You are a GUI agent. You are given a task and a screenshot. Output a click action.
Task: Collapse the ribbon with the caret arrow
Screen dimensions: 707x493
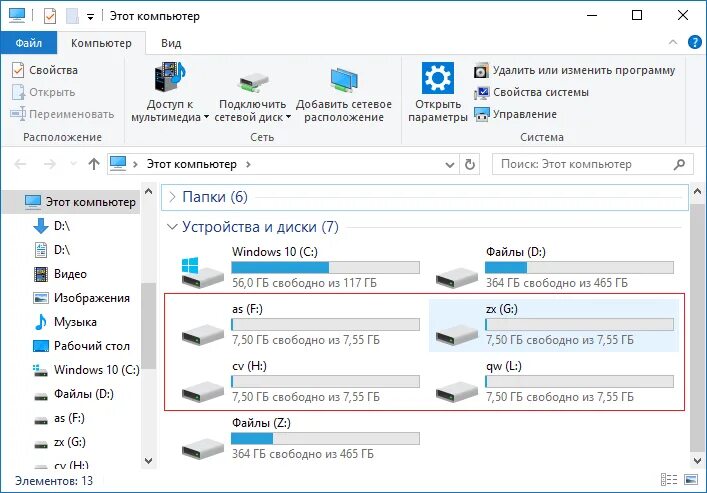[673, 42]
